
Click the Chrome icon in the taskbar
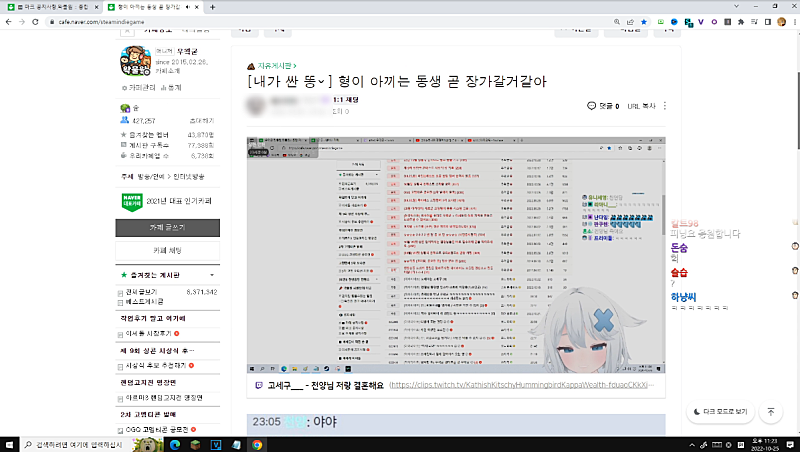(257, 443)
